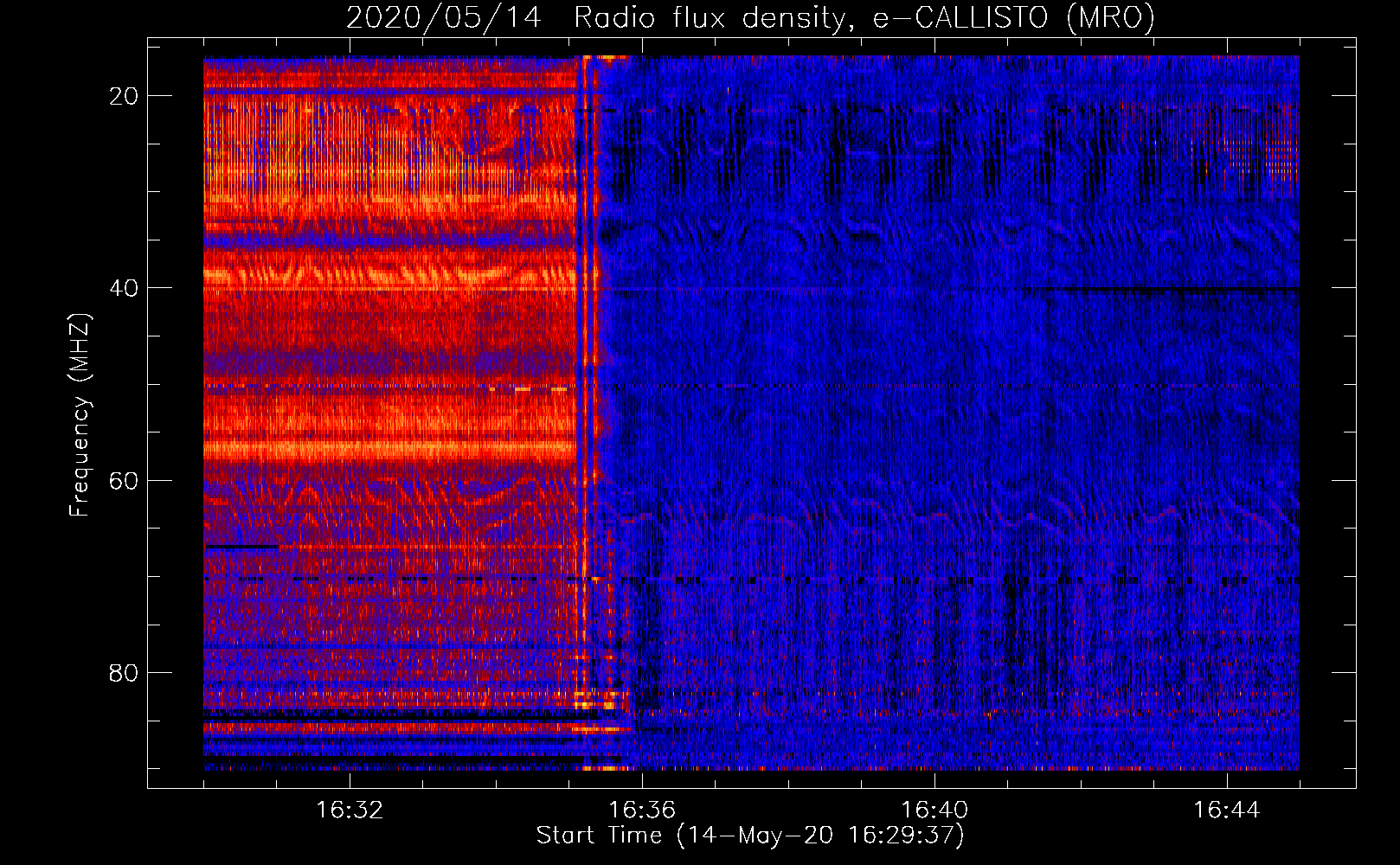
Task: Select the 'Start Time (14-May-20 16:29:37)' axis label
Action: click(750, 836)
